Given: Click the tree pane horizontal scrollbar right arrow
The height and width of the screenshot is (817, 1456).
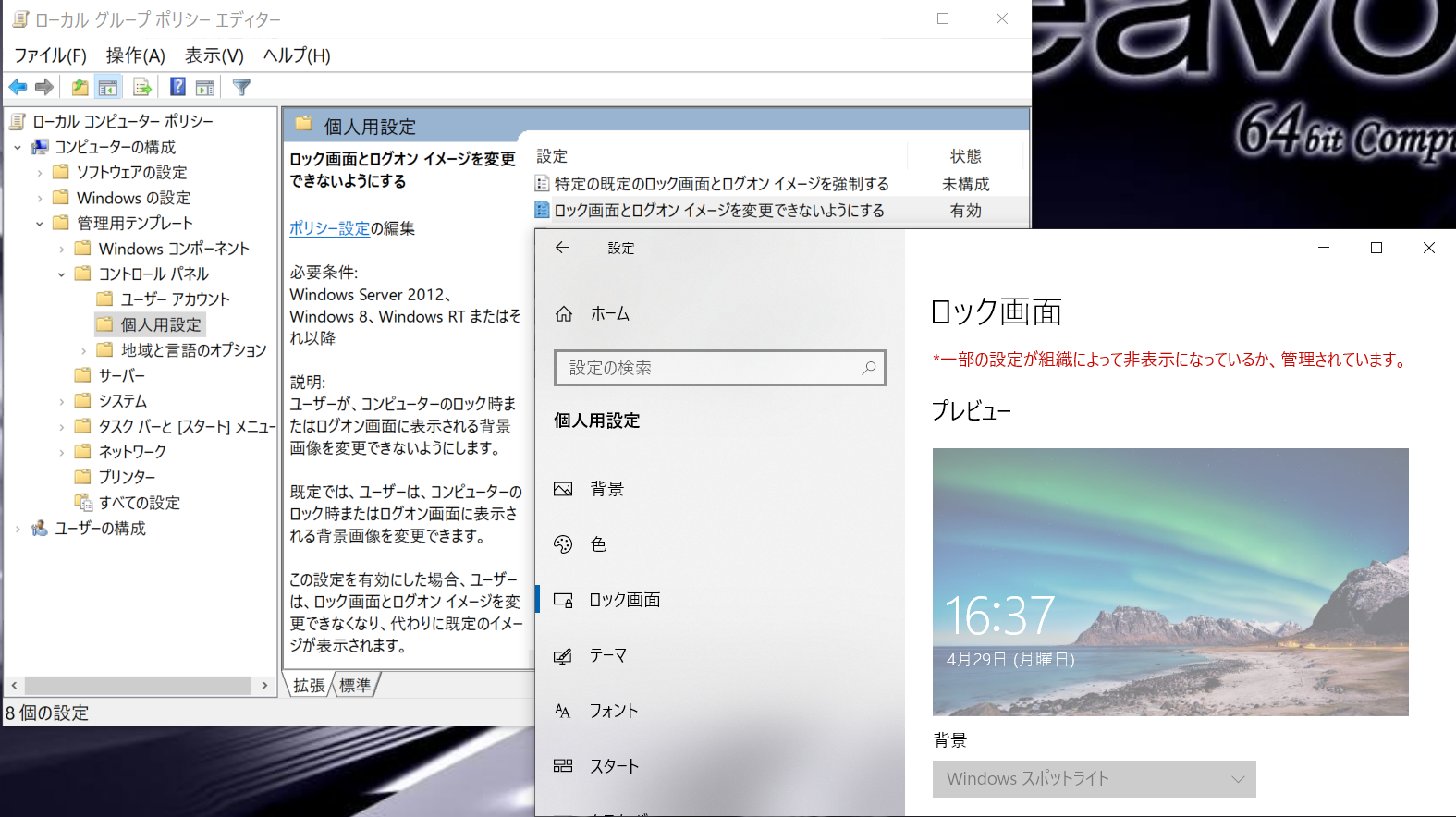Looking at the screenshot, I should click(x=264, y=686).
